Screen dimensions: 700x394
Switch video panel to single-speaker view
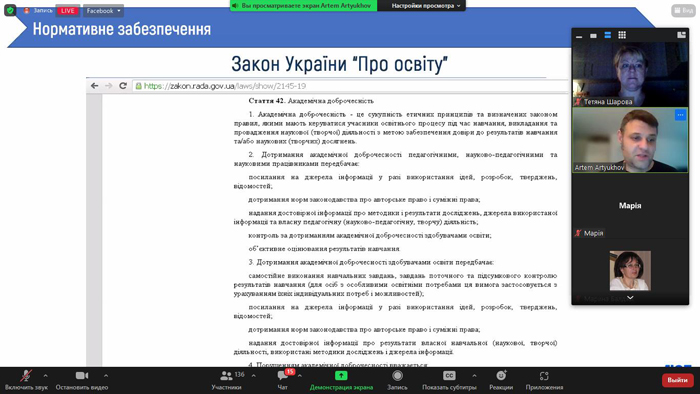pos(593,36)
